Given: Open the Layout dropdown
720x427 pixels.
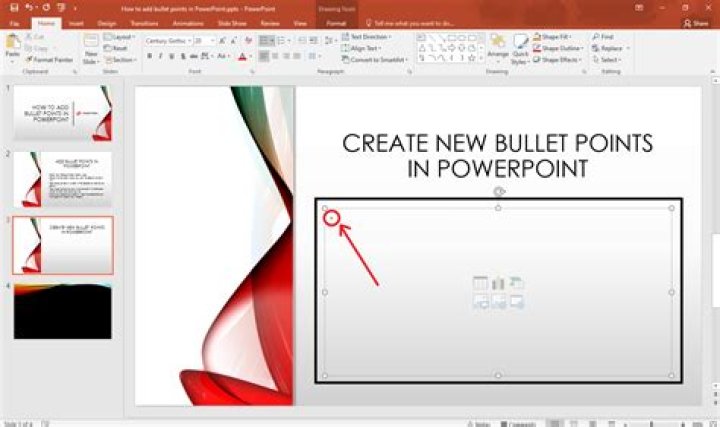Looking at the screenshot, I should tap(119, 37).
